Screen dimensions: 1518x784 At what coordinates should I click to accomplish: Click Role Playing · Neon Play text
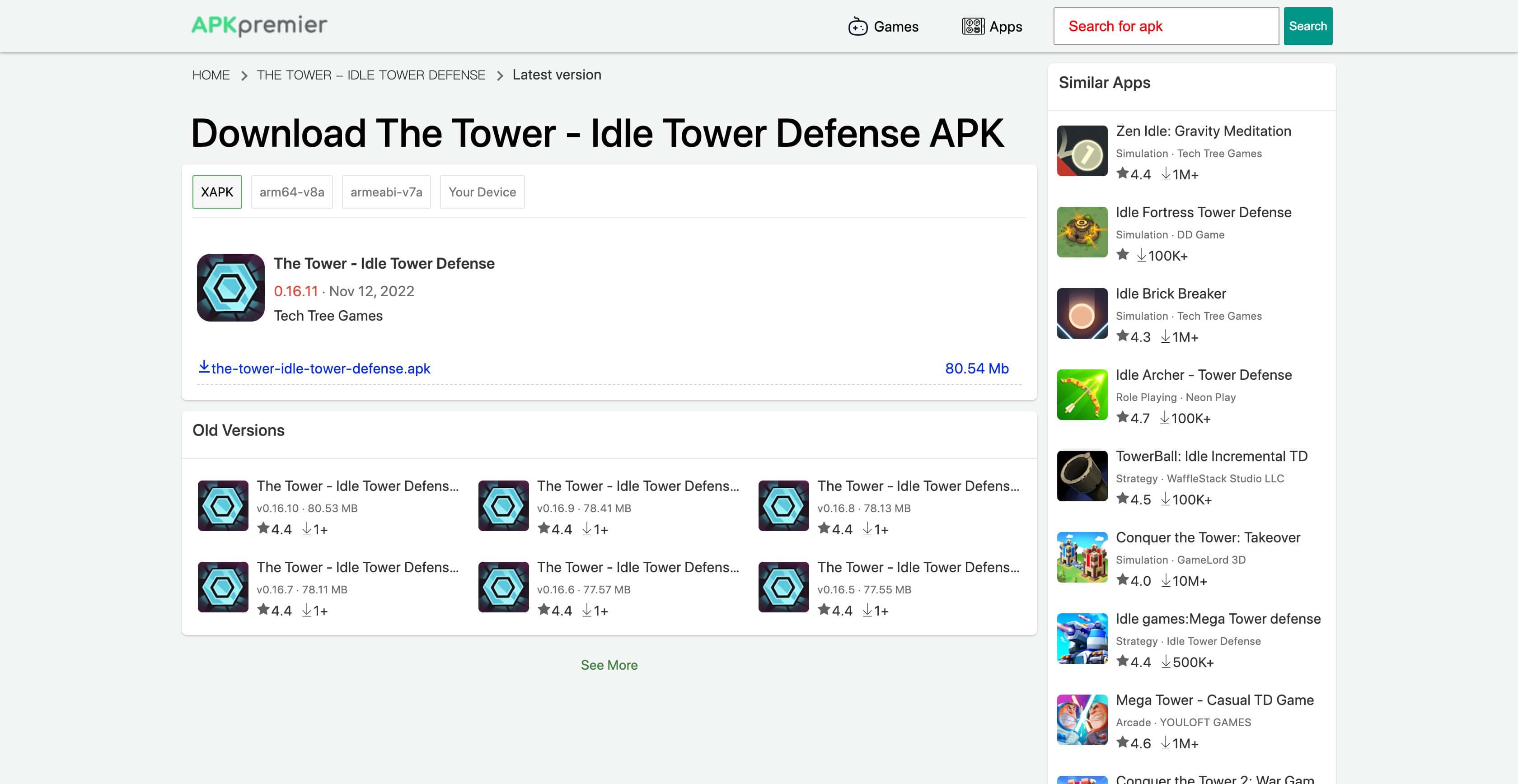(1175, 397)
